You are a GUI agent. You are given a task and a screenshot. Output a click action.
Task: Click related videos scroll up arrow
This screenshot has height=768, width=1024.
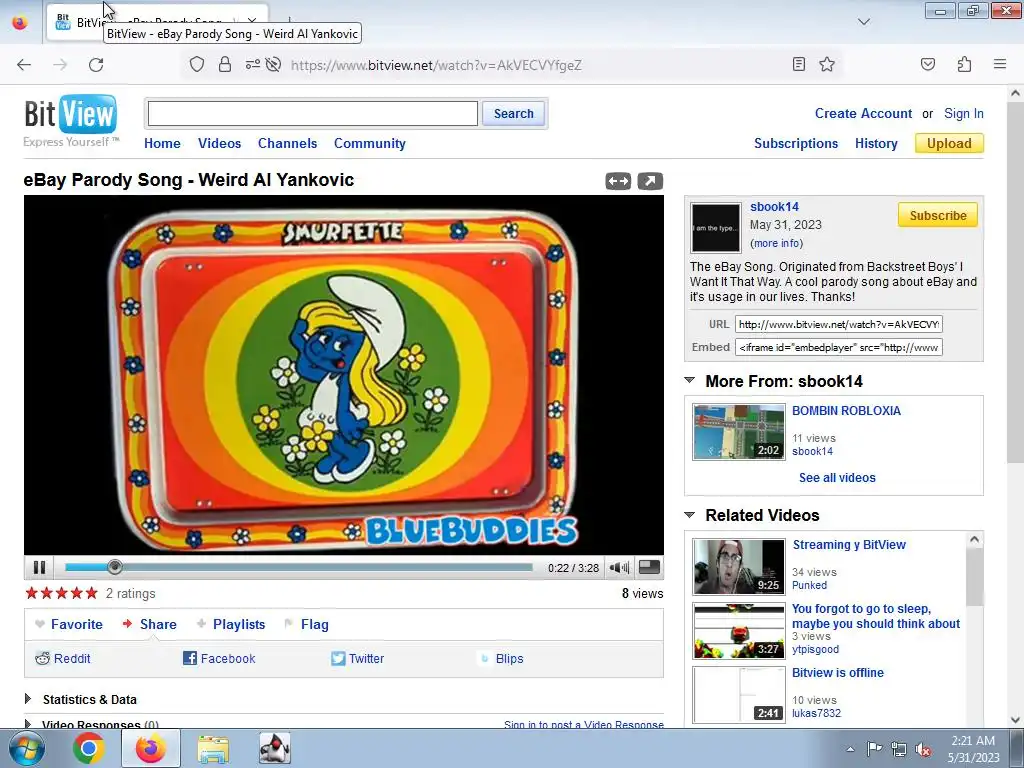point(974,539)
